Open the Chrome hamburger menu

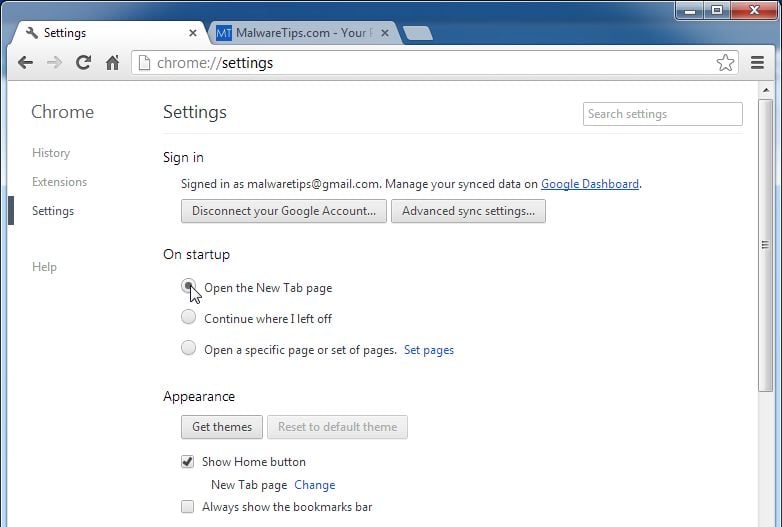tap(757, 63)
